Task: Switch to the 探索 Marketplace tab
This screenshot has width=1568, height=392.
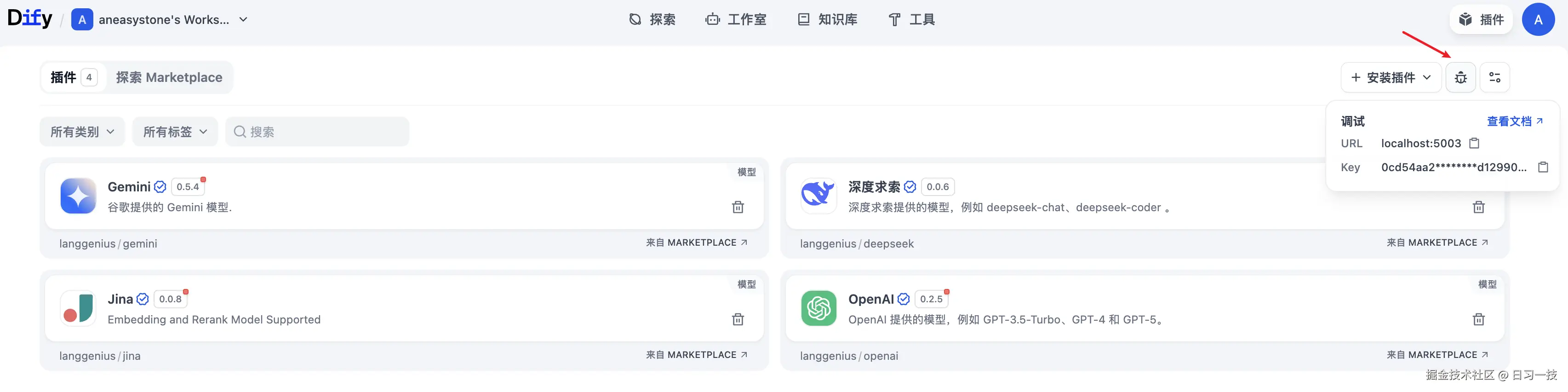Action: point(169,77)
